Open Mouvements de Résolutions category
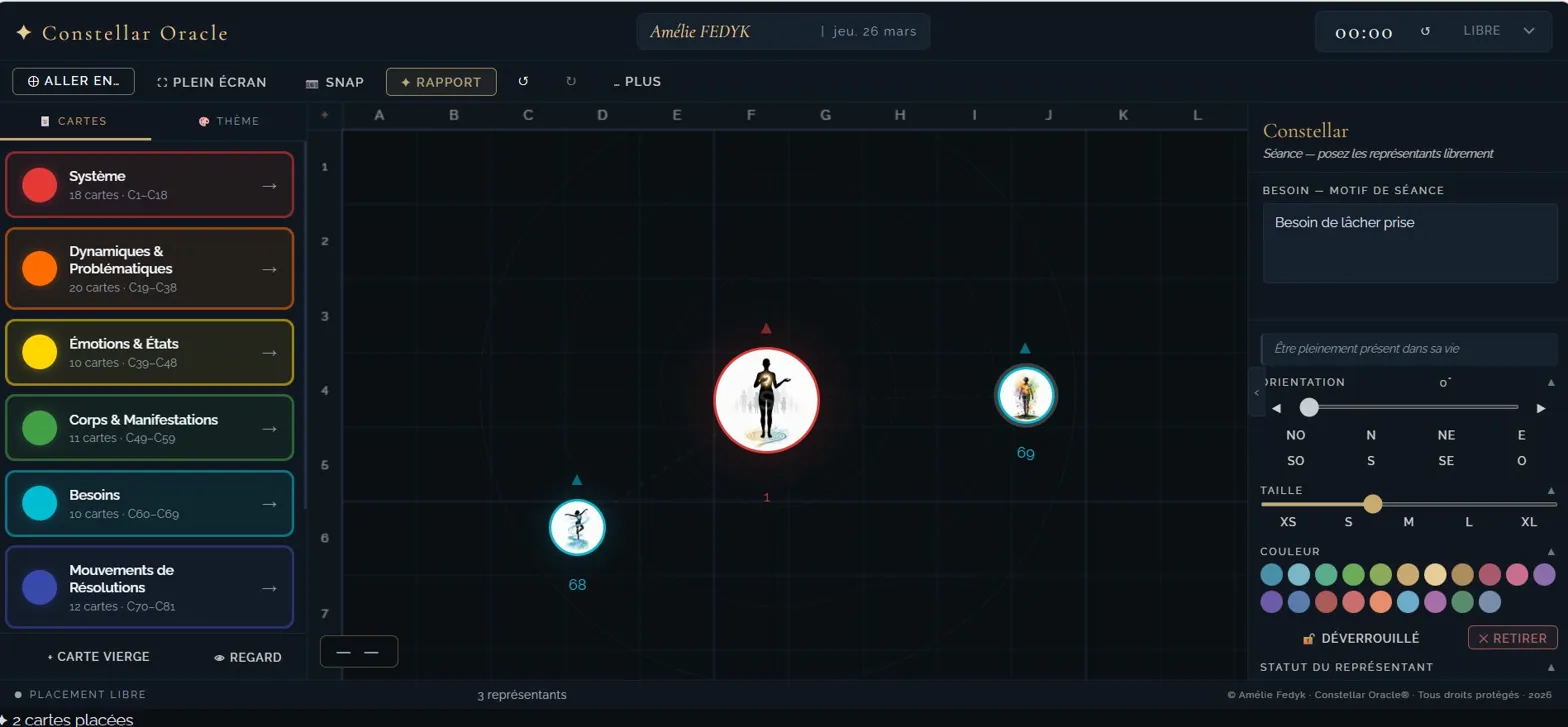The width and height of the screenshot is (1568, 727). [149, 587]
